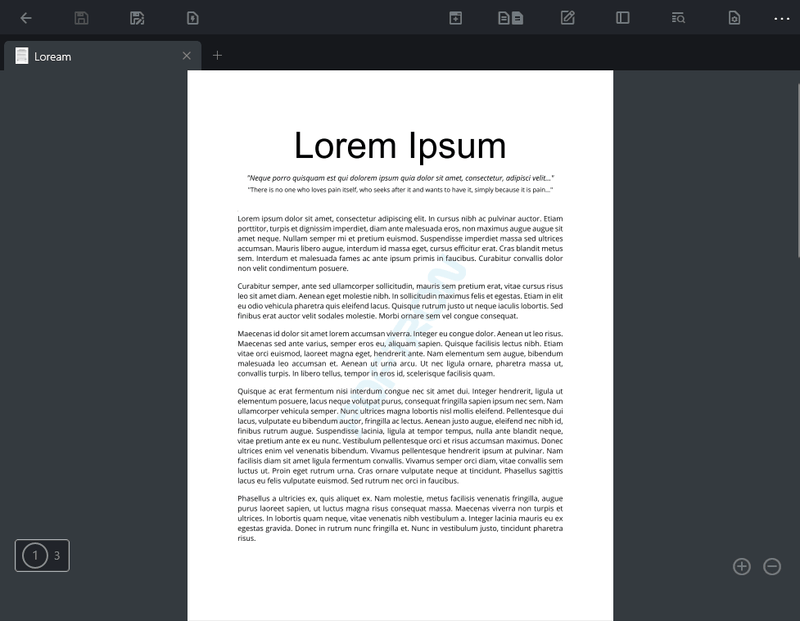Go back with the arrow icon
Image resolution: width=800 pixels, height=621 pixels.
(26, 18)
